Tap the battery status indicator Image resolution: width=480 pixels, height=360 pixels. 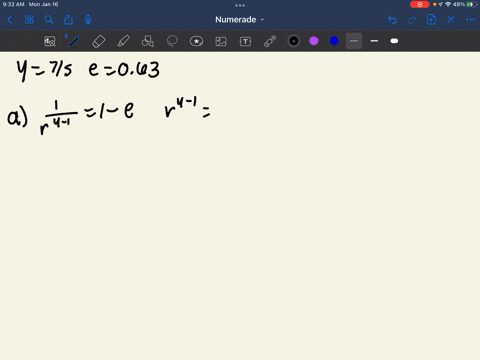point(471,4)
